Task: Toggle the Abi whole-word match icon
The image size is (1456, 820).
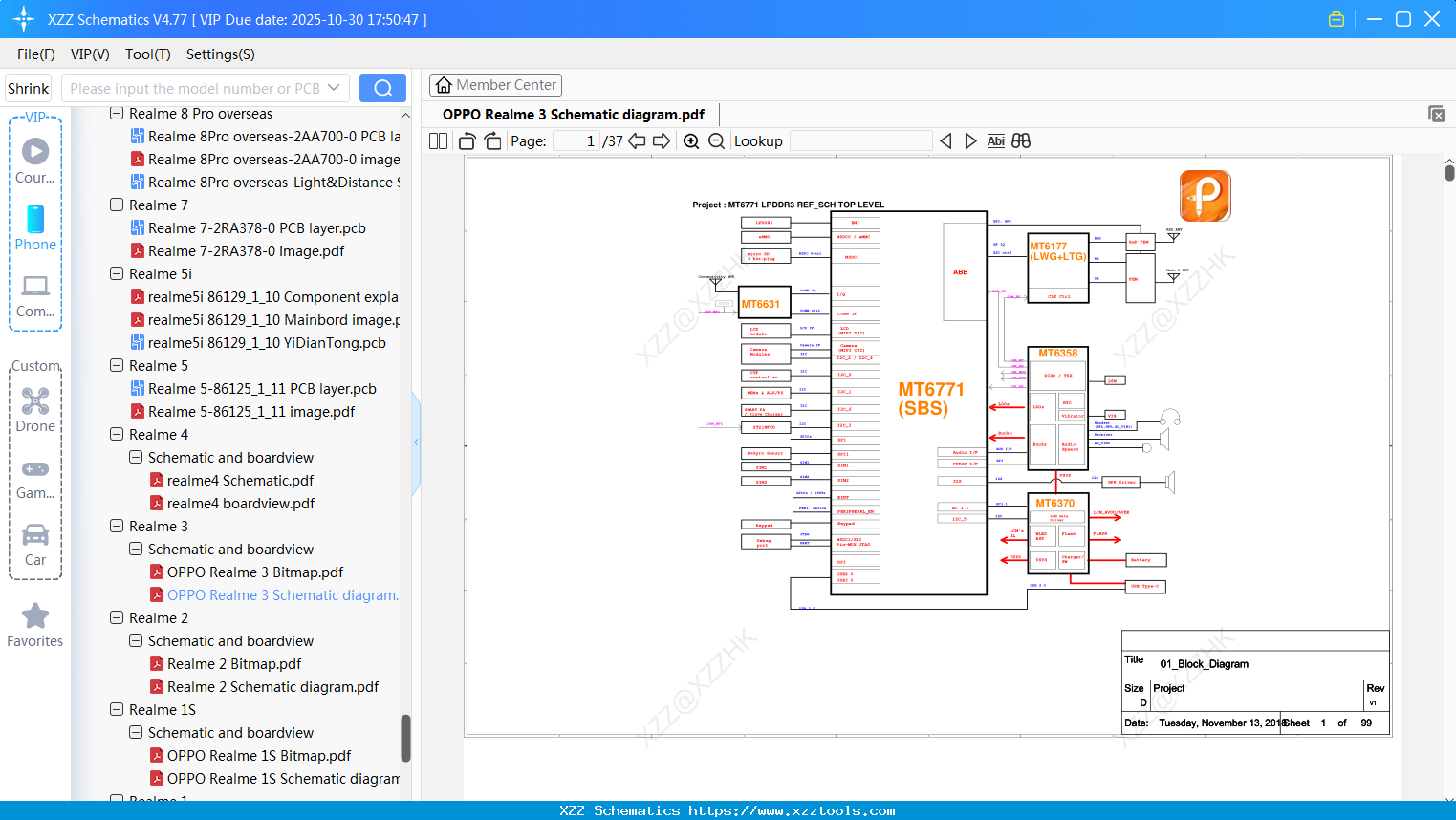Action: (995, 141)
